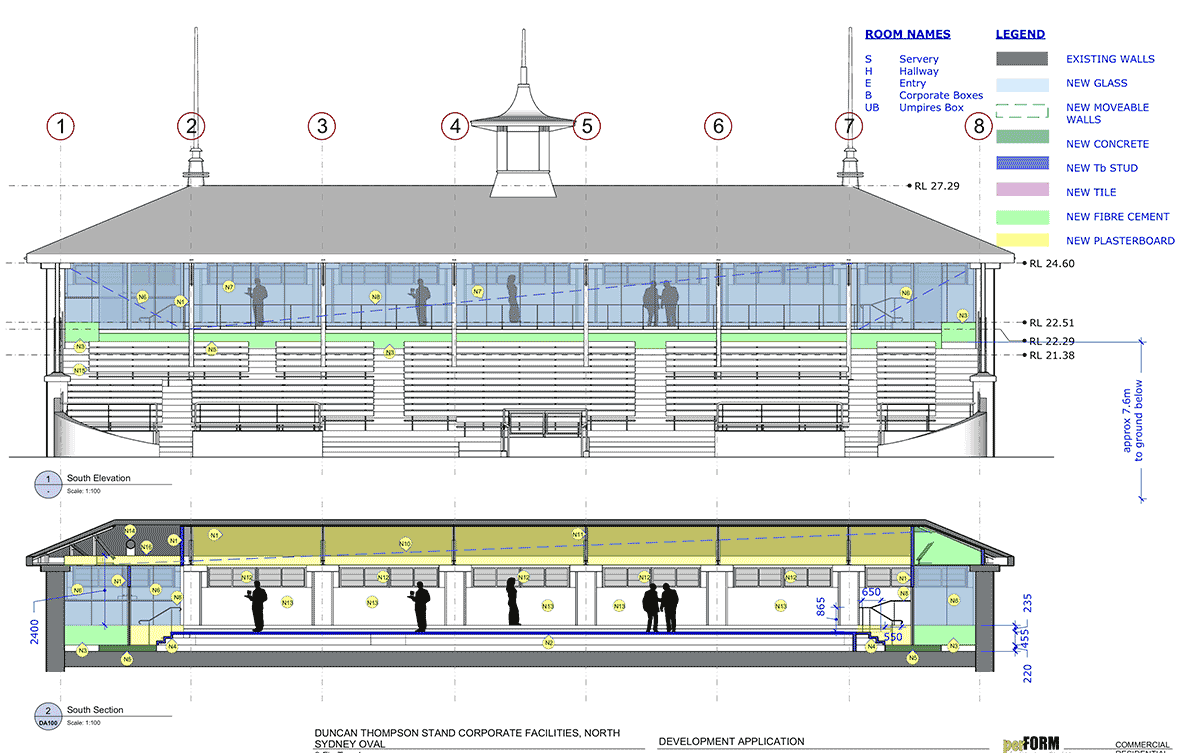Pick grid bubble number 6
The width and height of the screenshot is (1200, 753).
coord(717,127)
